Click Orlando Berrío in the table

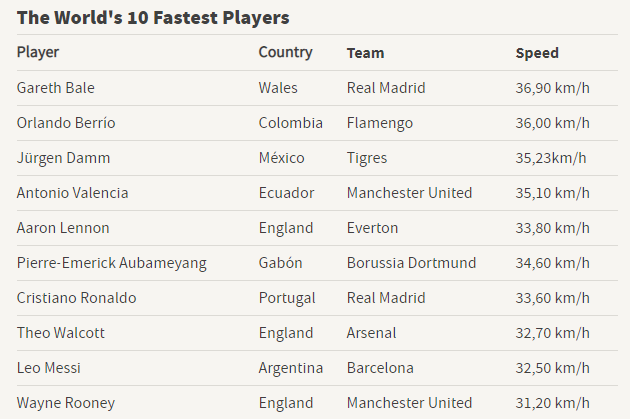[x=66, y=123]
